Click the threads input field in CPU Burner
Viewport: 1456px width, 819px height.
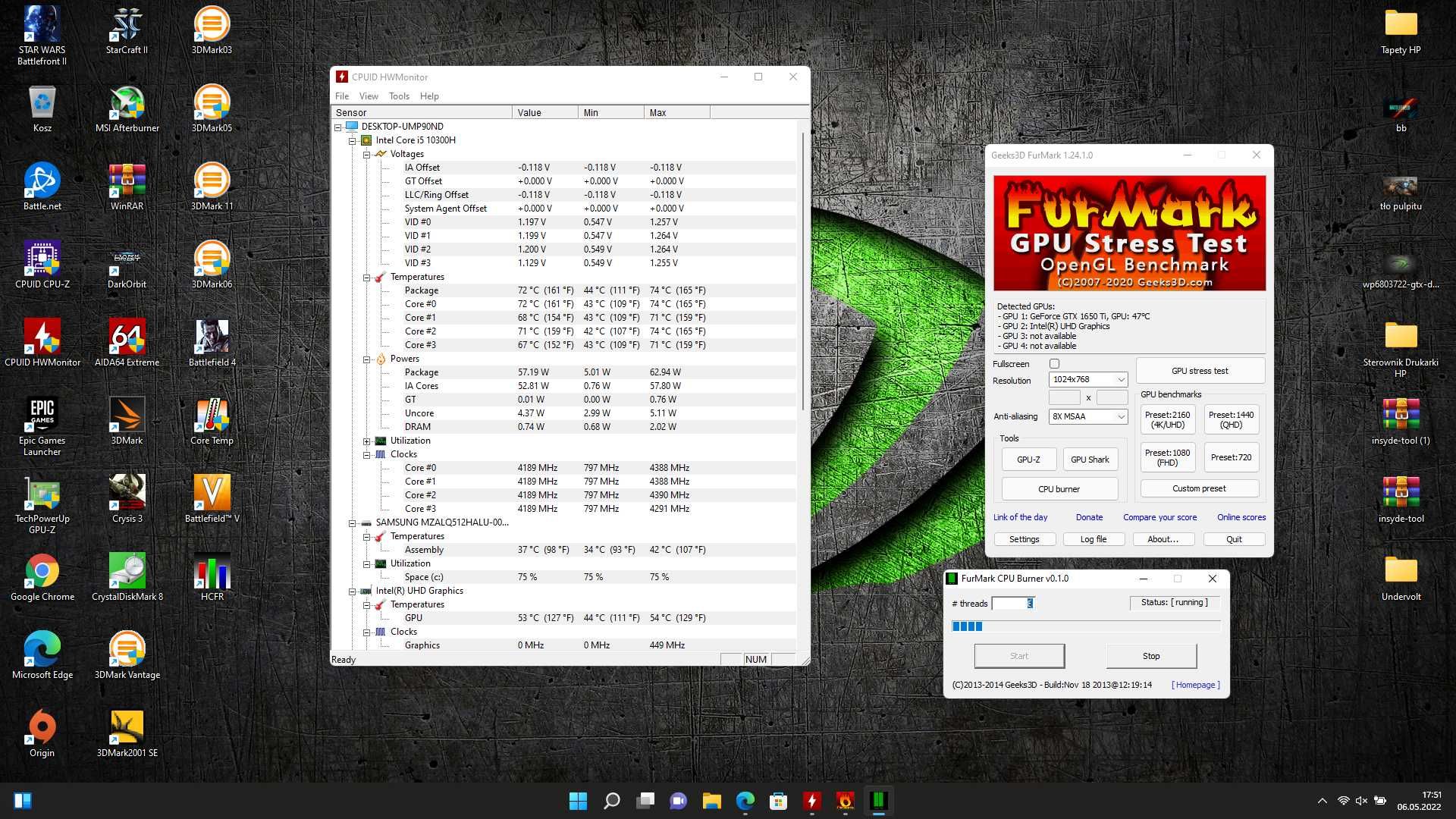pyautogui.click(x=1013, y=604)
